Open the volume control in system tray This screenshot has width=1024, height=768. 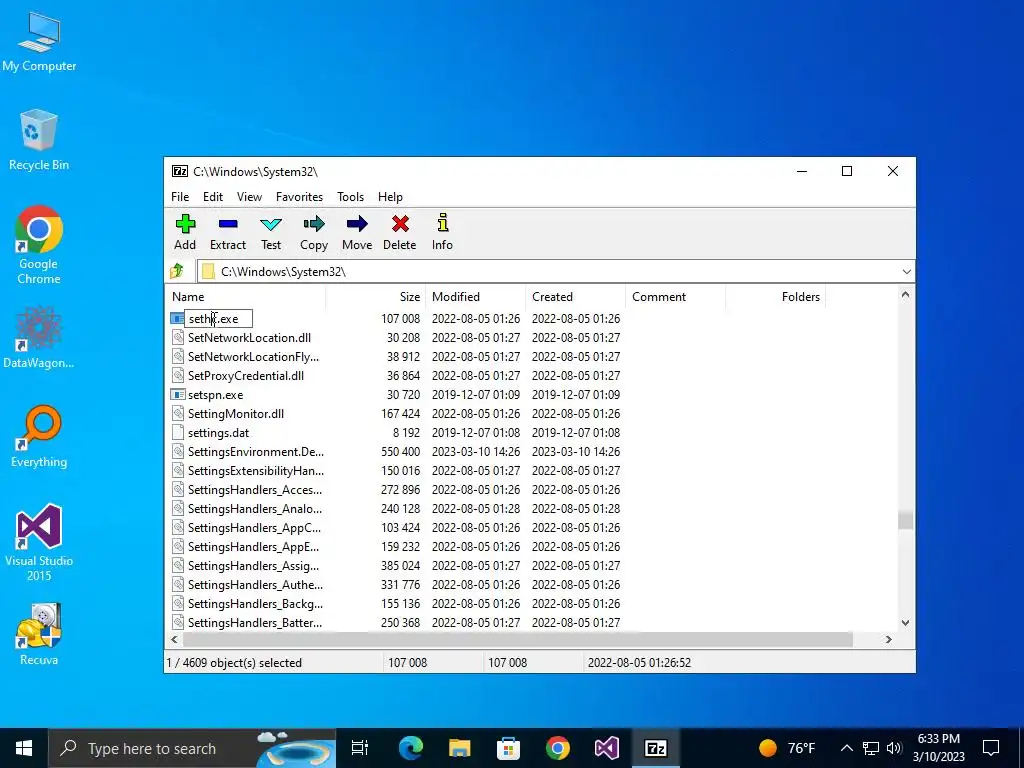tap(894, 748)
